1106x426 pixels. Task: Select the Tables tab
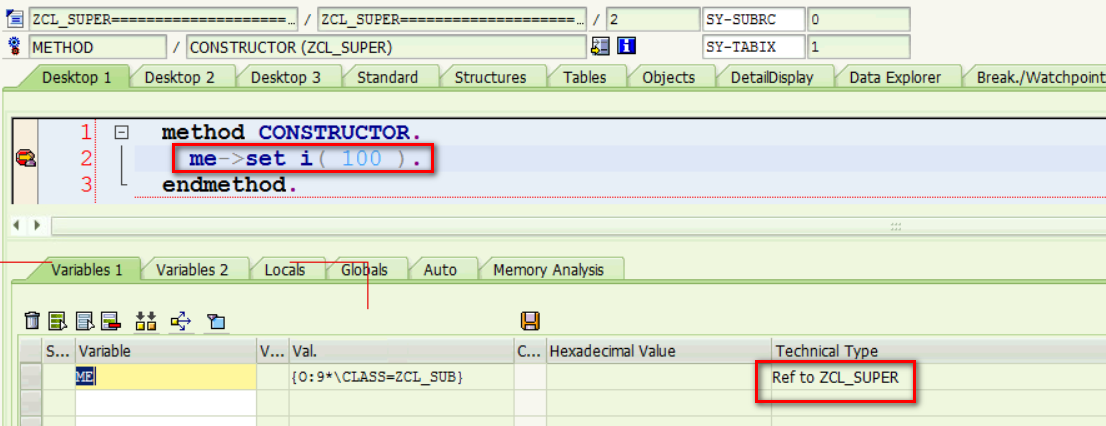point(586,78)
